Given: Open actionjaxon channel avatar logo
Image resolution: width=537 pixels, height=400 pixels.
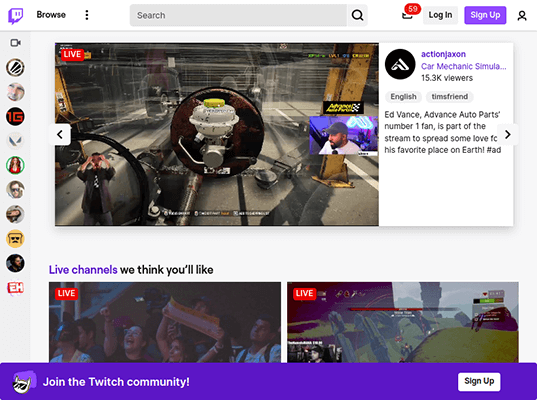Looking at the screenshot, I should click(x=400, y=64).
